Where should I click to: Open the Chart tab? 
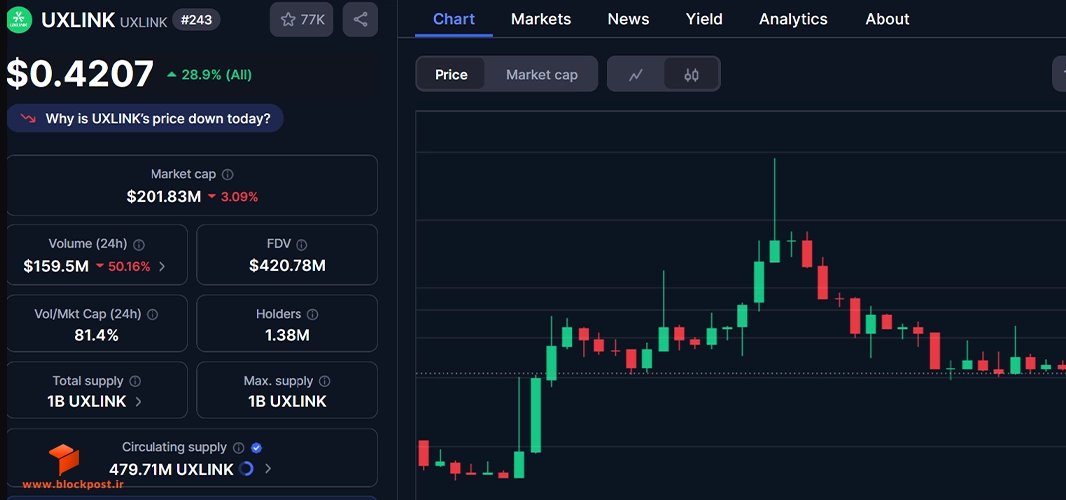click(454, 19)
